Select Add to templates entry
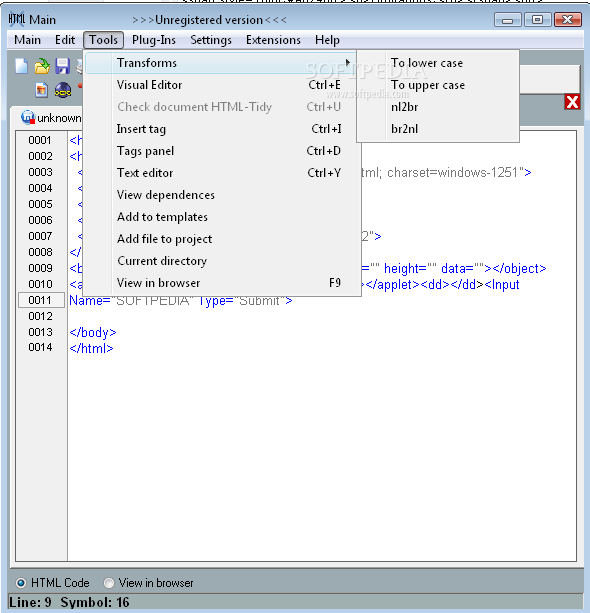 pos(221,217)
